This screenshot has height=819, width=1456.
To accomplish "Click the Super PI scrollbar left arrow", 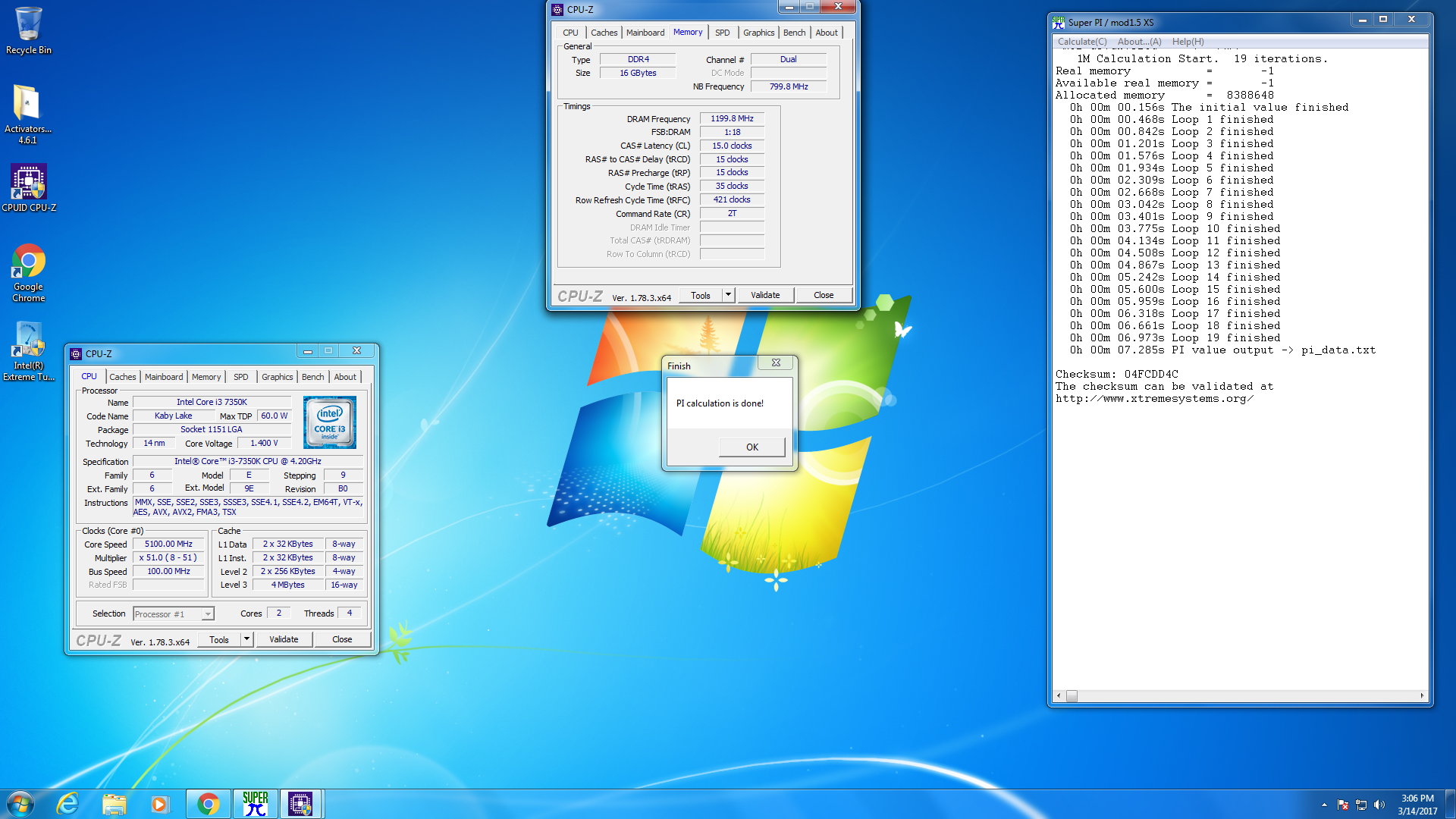I will point(1059,696).
